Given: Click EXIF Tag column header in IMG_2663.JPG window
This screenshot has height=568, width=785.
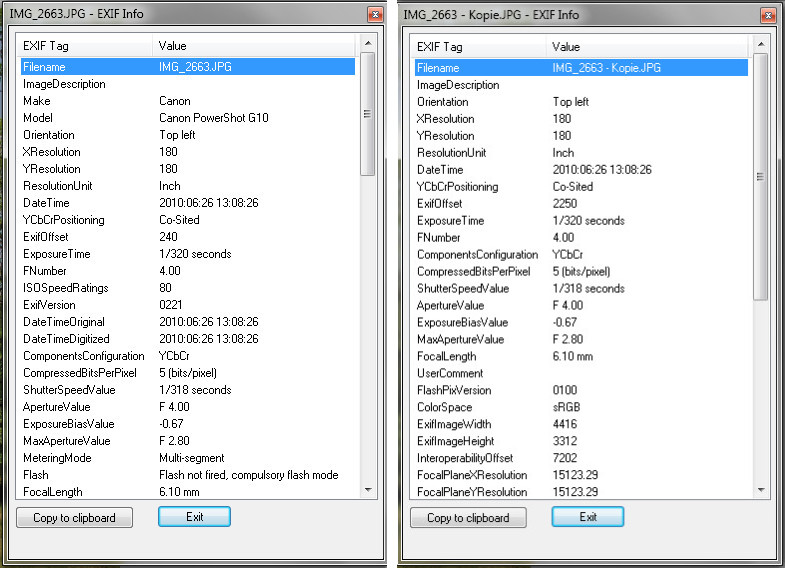Looking at the screenshot, I should click(86, 46).
